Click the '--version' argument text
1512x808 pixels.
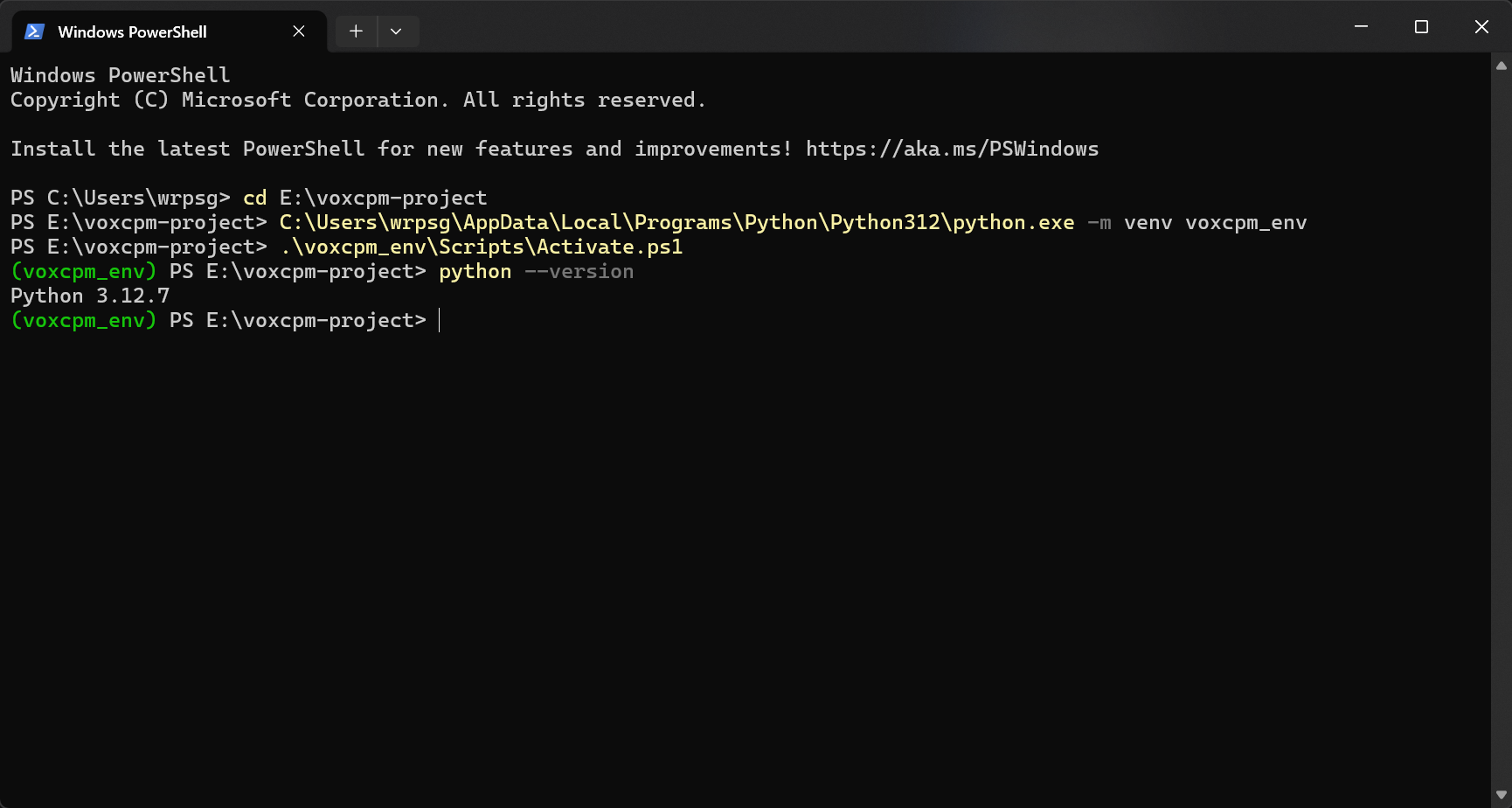[579, 272]
